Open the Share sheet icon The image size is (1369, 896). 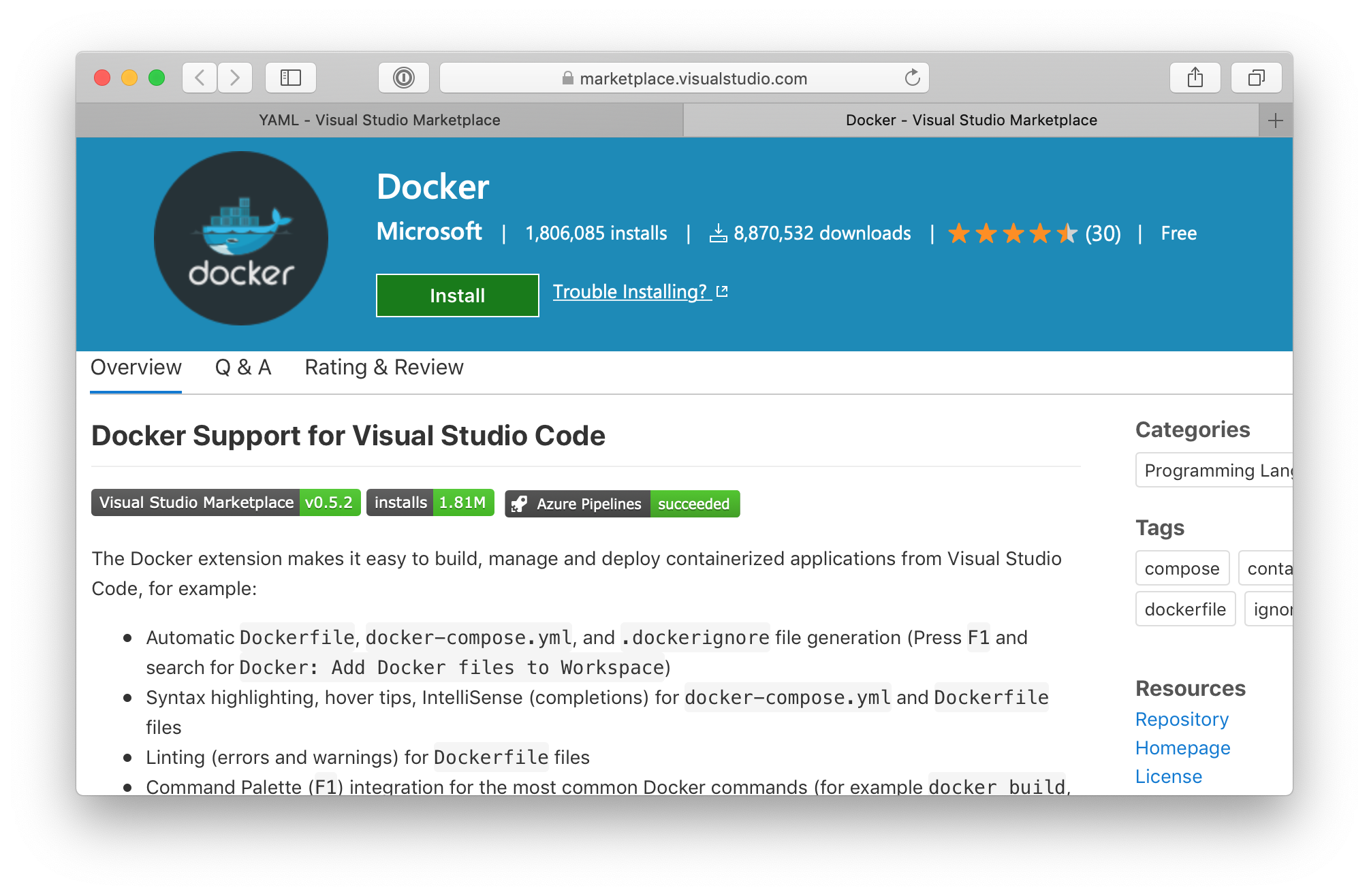coord(1195,78)
